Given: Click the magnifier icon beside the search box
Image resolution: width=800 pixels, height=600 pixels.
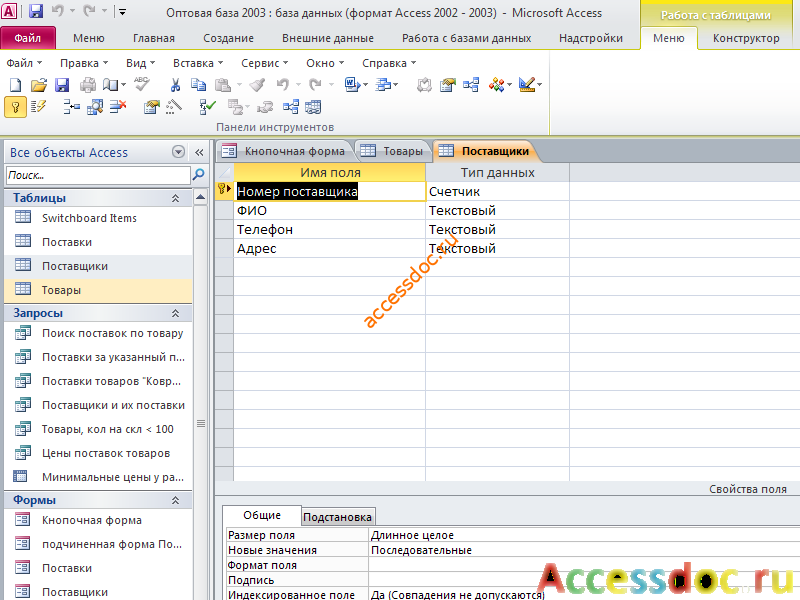Looking at the screenshot, I should 198,175.
